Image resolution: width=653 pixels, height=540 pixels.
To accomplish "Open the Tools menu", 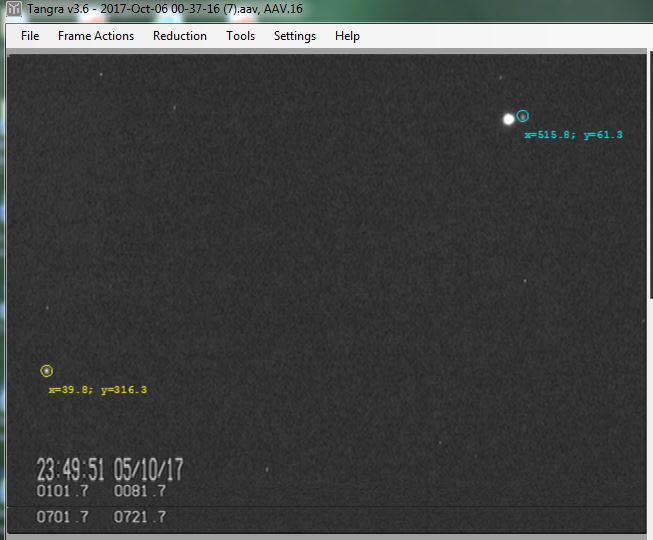I will pyautogui.click(x=240, y=36).
